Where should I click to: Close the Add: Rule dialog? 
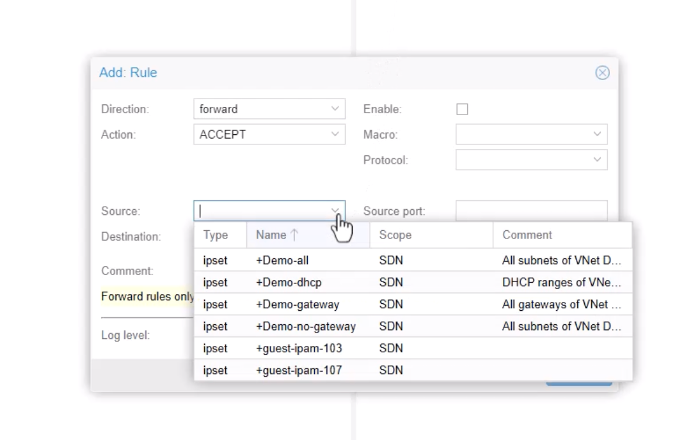click(602, 73)
